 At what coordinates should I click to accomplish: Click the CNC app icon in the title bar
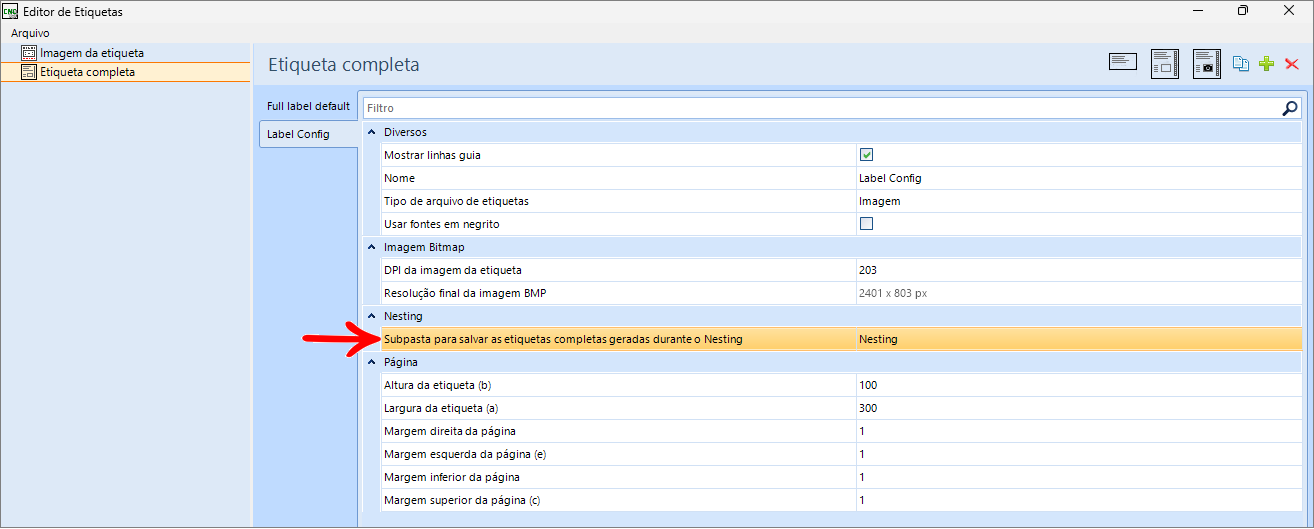coord(11,11)
